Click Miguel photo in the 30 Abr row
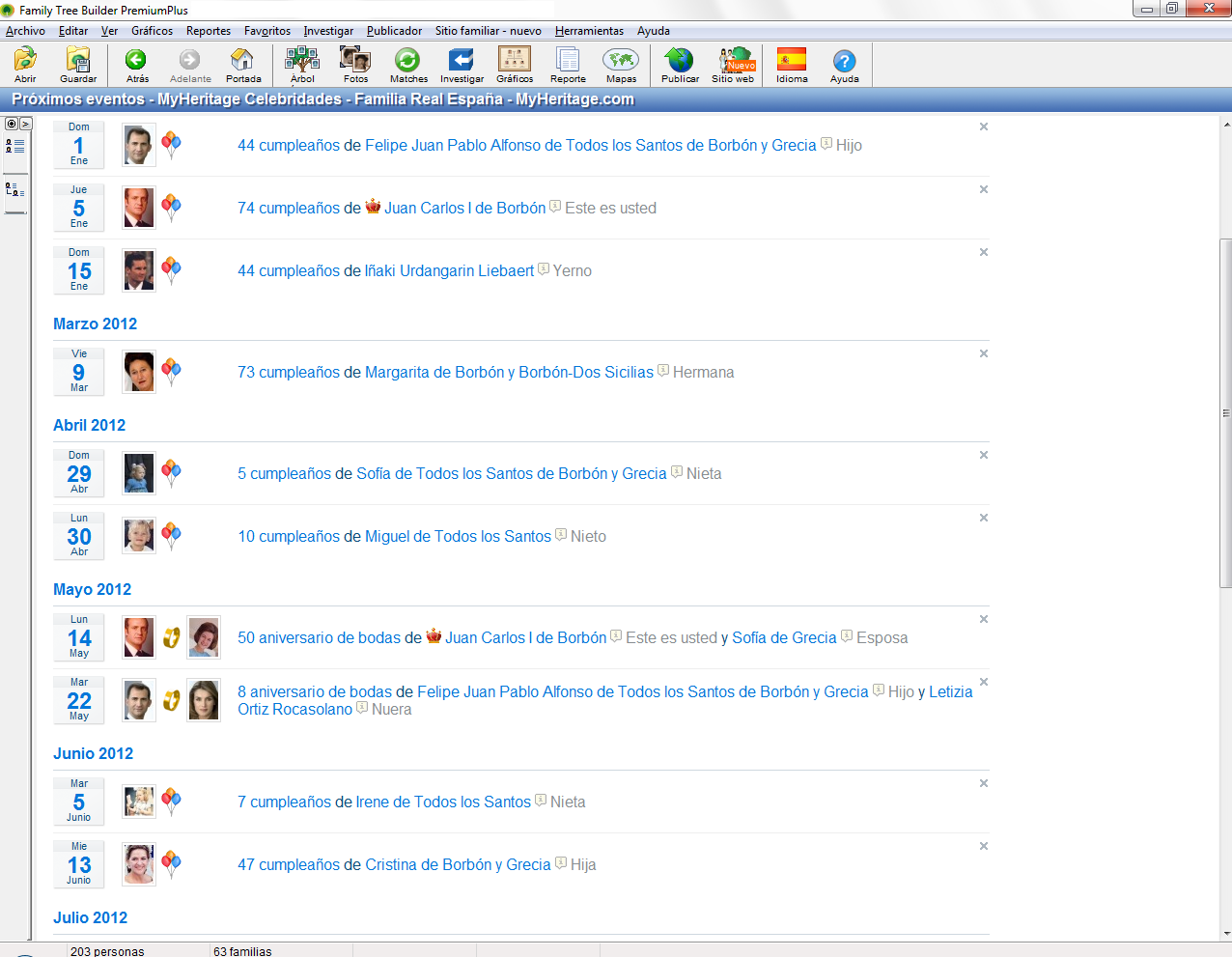 139,536
